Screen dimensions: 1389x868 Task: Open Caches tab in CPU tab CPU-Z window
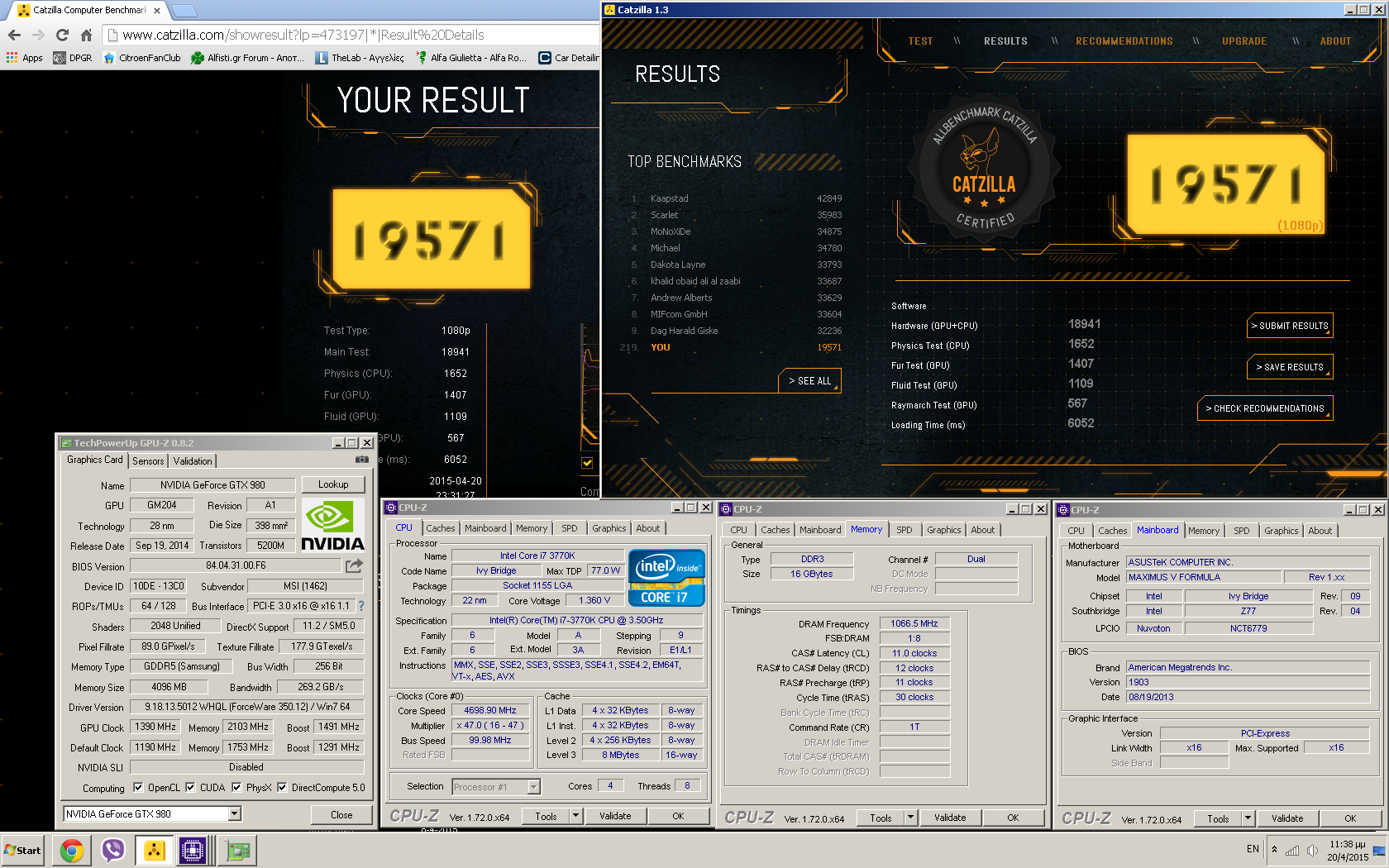441,528
